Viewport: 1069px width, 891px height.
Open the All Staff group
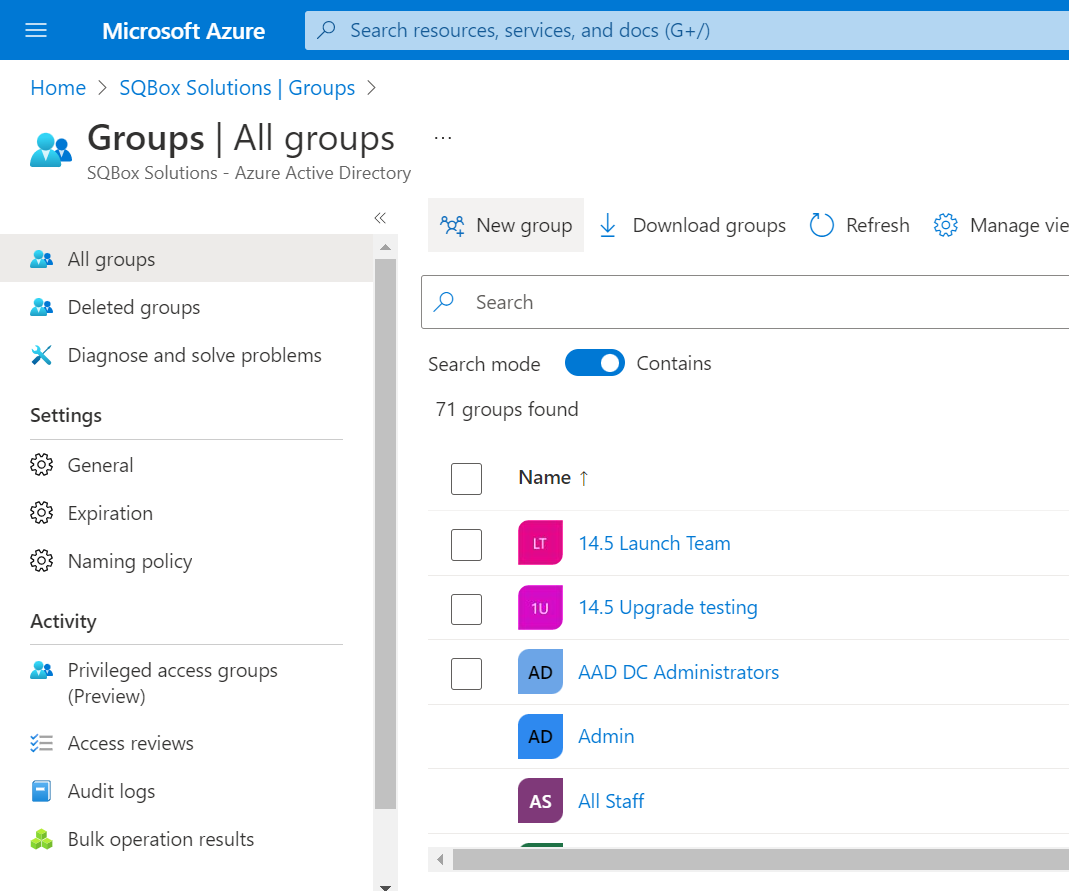611,801
